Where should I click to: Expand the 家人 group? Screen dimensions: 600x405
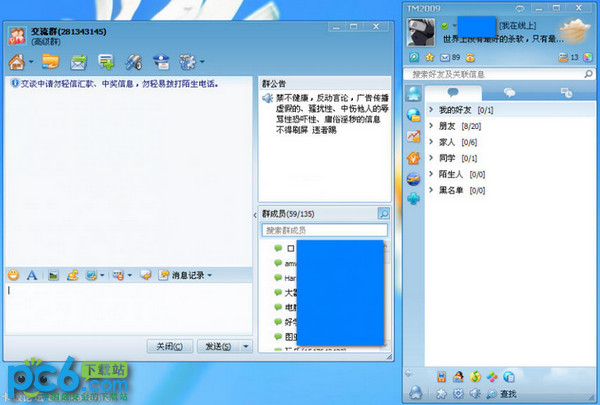coord(510,142)
